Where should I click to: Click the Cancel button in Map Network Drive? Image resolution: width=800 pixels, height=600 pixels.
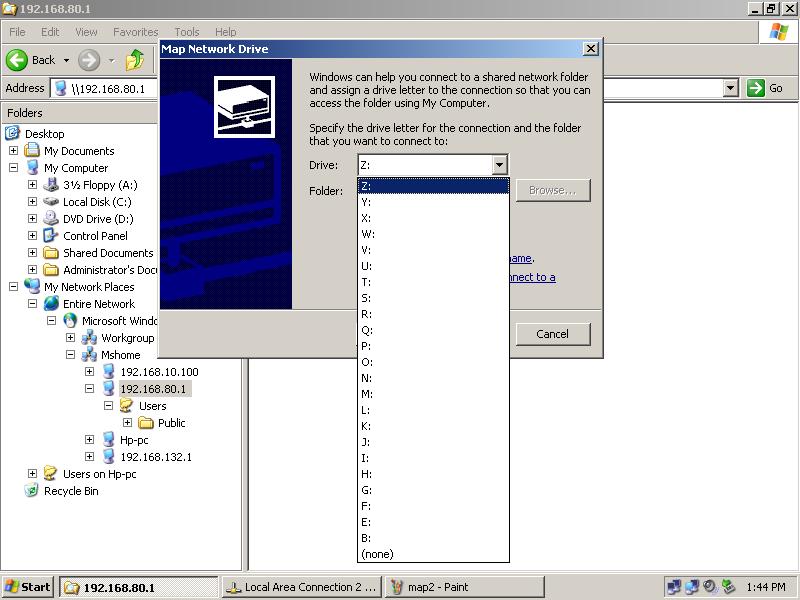[553, 334]
